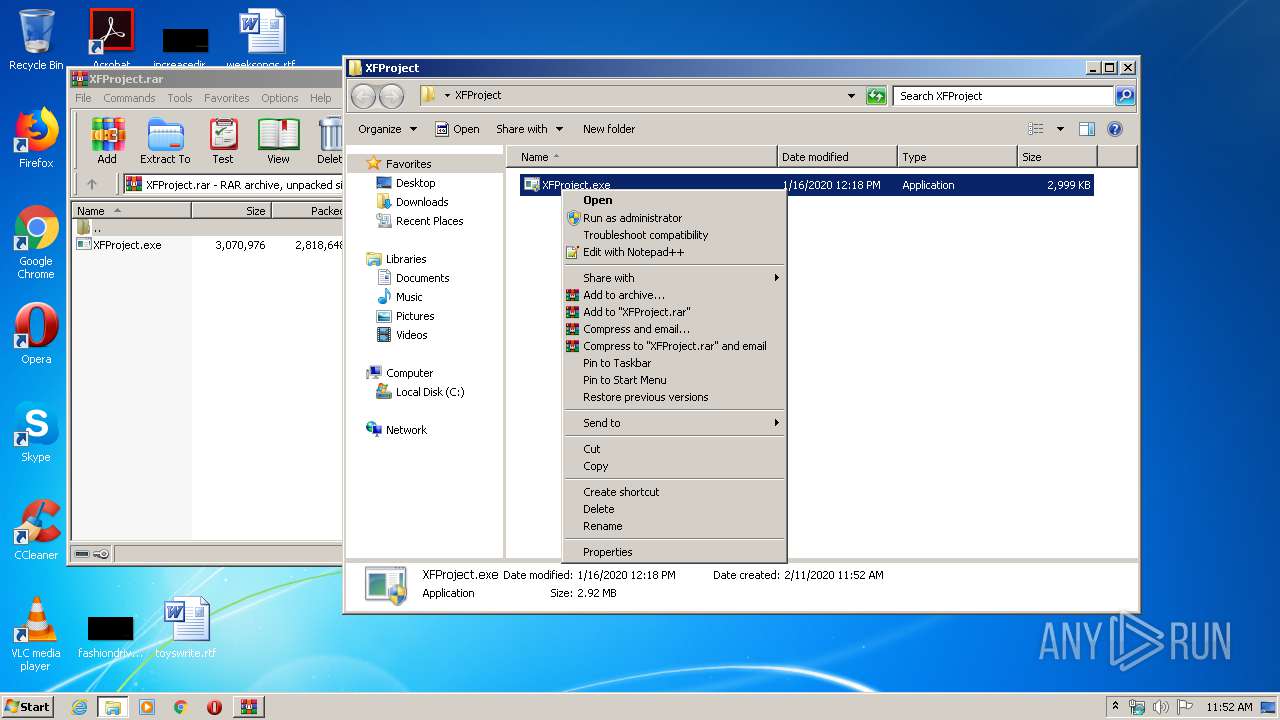Click refresh button beside address bar
The width and height of the screenshot is (1280, 720).
(x=876, y=96)
